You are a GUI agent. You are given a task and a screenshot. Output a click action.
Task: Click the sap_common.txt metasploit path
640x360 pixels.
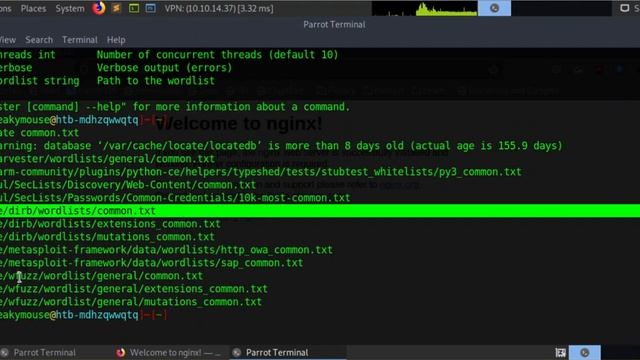tap(151, 263)
